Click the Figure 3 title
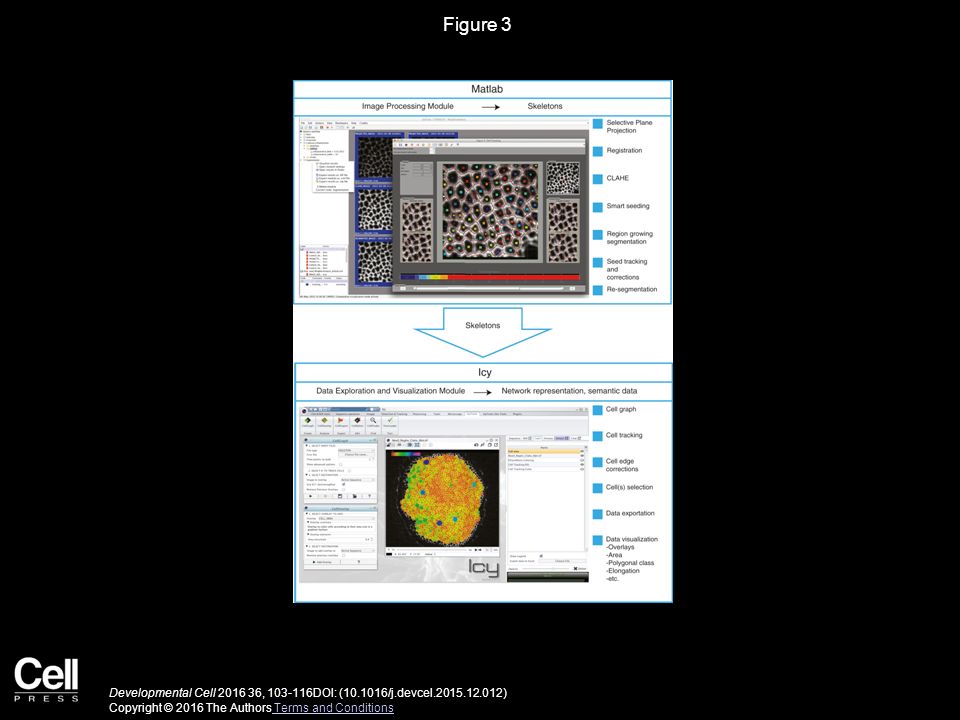The image size is (960, 720). (x=477, y=24)
